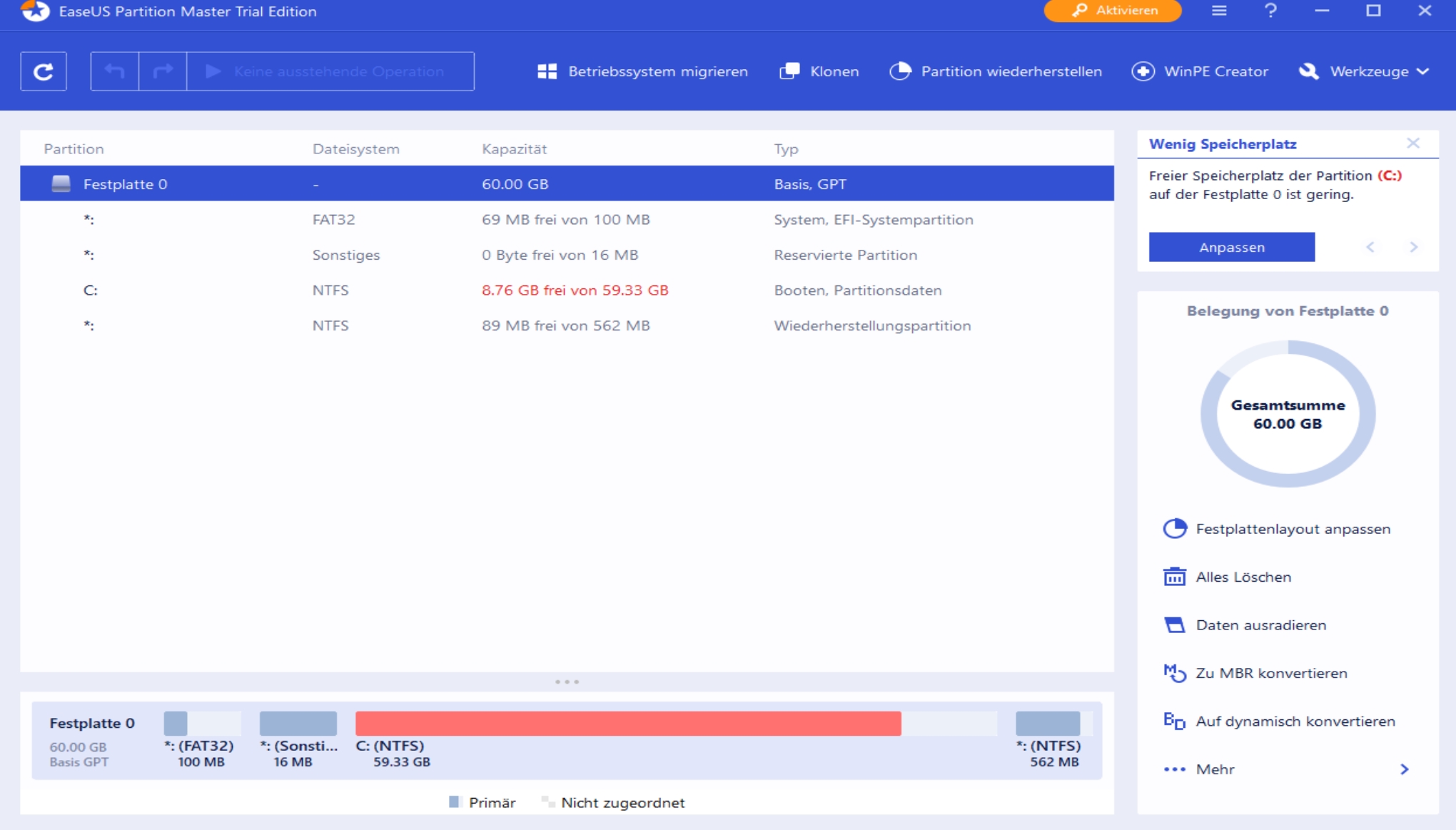The width and height of the screenshot is (1456, 830).
Task: Click the refresh disk information icon
Action: 44,71
